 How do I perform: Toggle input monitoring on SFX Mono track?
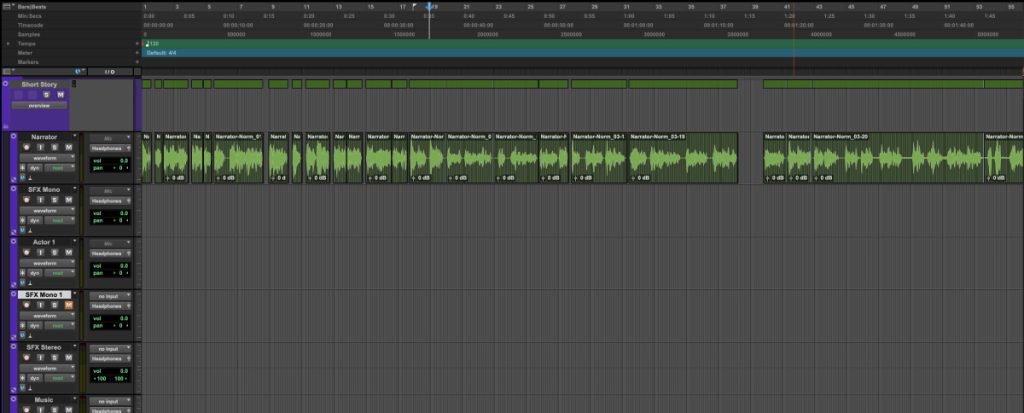click(x=40, y=200)
